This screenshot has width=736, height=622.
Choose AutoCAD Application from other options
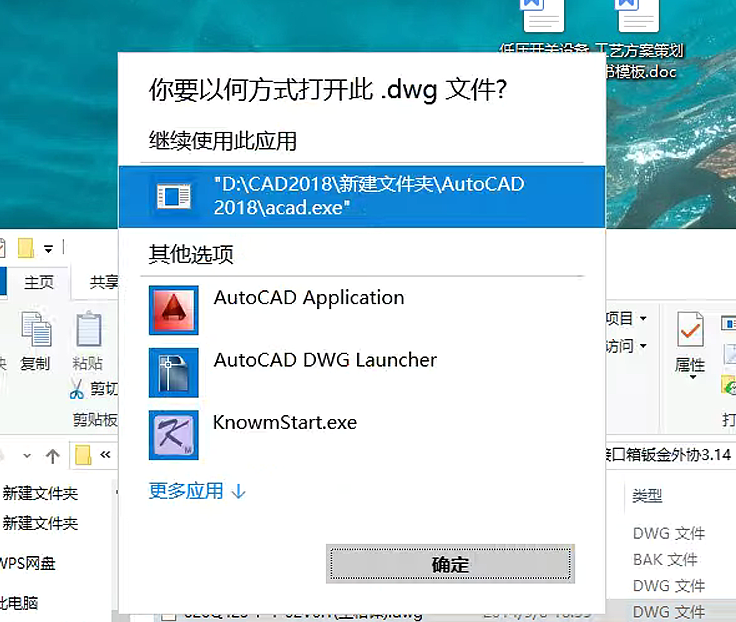[362, 310]
